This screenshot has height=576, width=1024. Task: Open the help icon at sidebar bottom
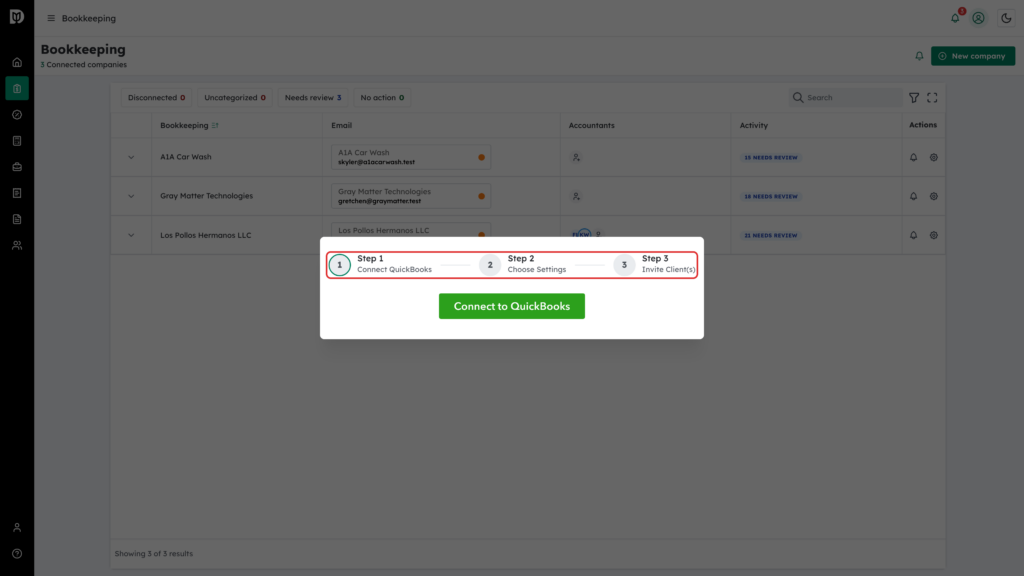coord(17,554)
